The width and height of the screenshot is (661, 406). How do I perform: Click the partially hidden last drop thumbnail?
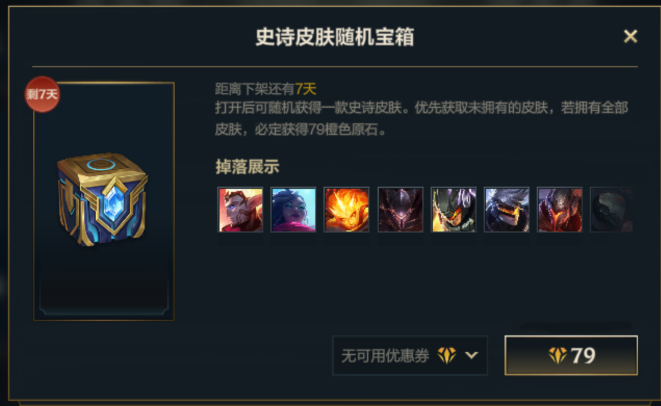click(611, 210)
